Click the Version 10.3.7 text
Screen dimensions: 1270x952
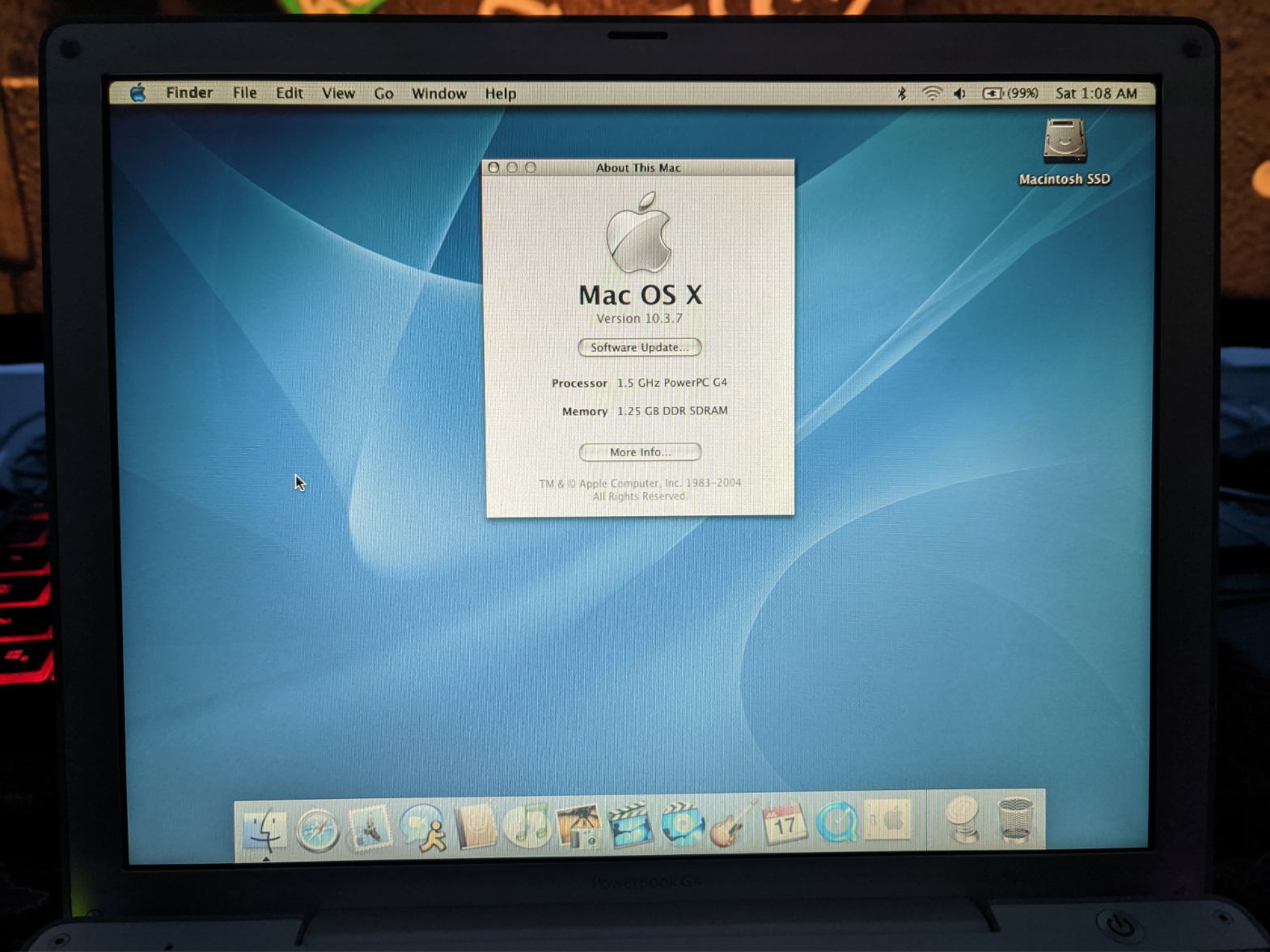(639, 319)
